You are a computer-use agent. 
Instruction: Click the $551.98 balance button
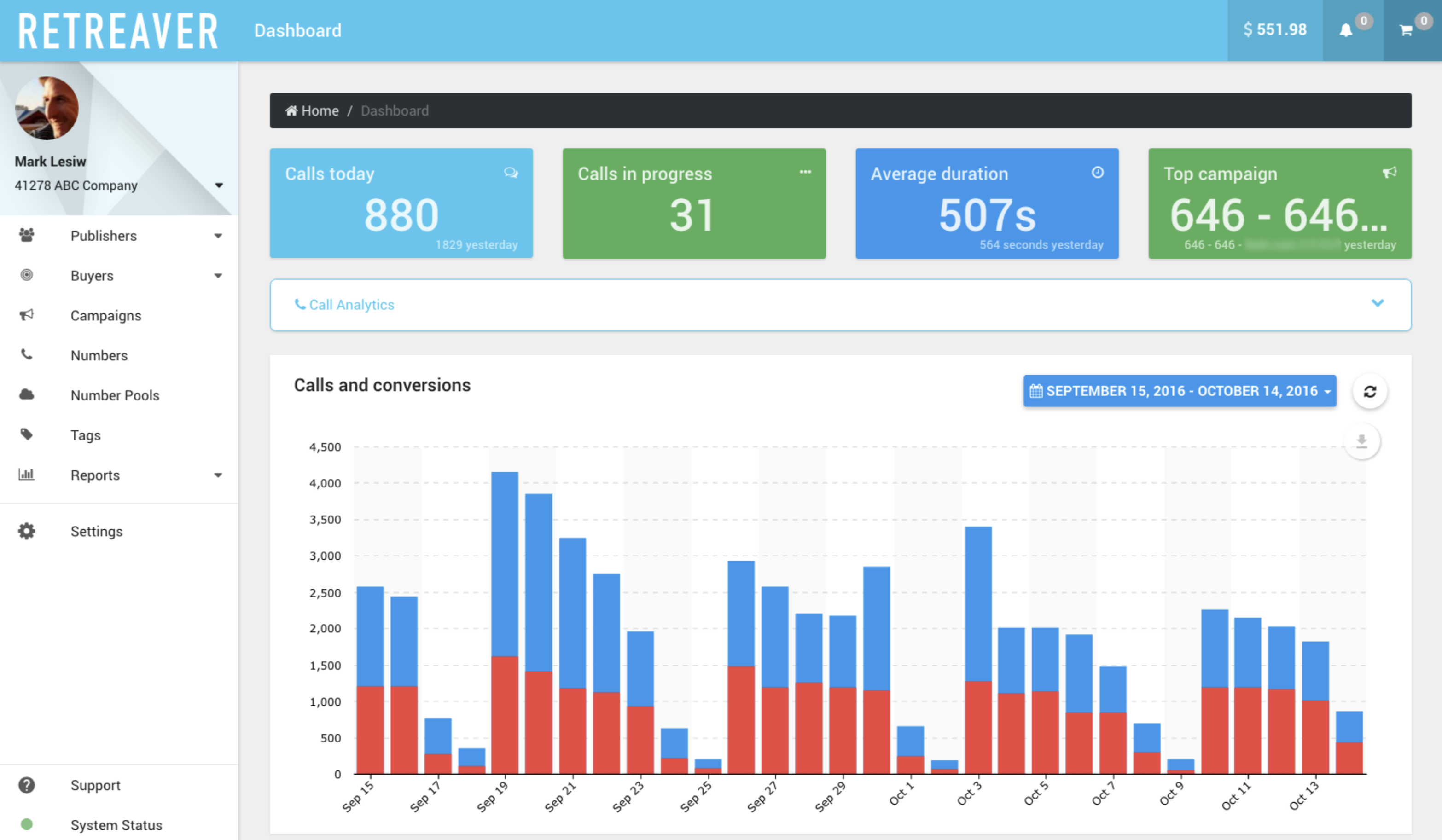pos(1274,30)
